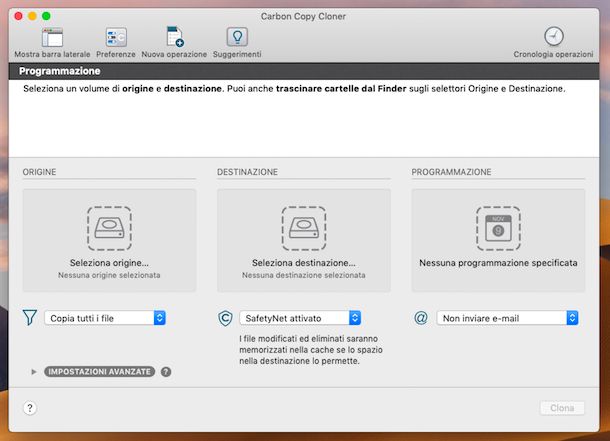This screenshot has width=610, height=441.
Task: Click the Impostazioni avanzate button
Action: pos(100,372)
